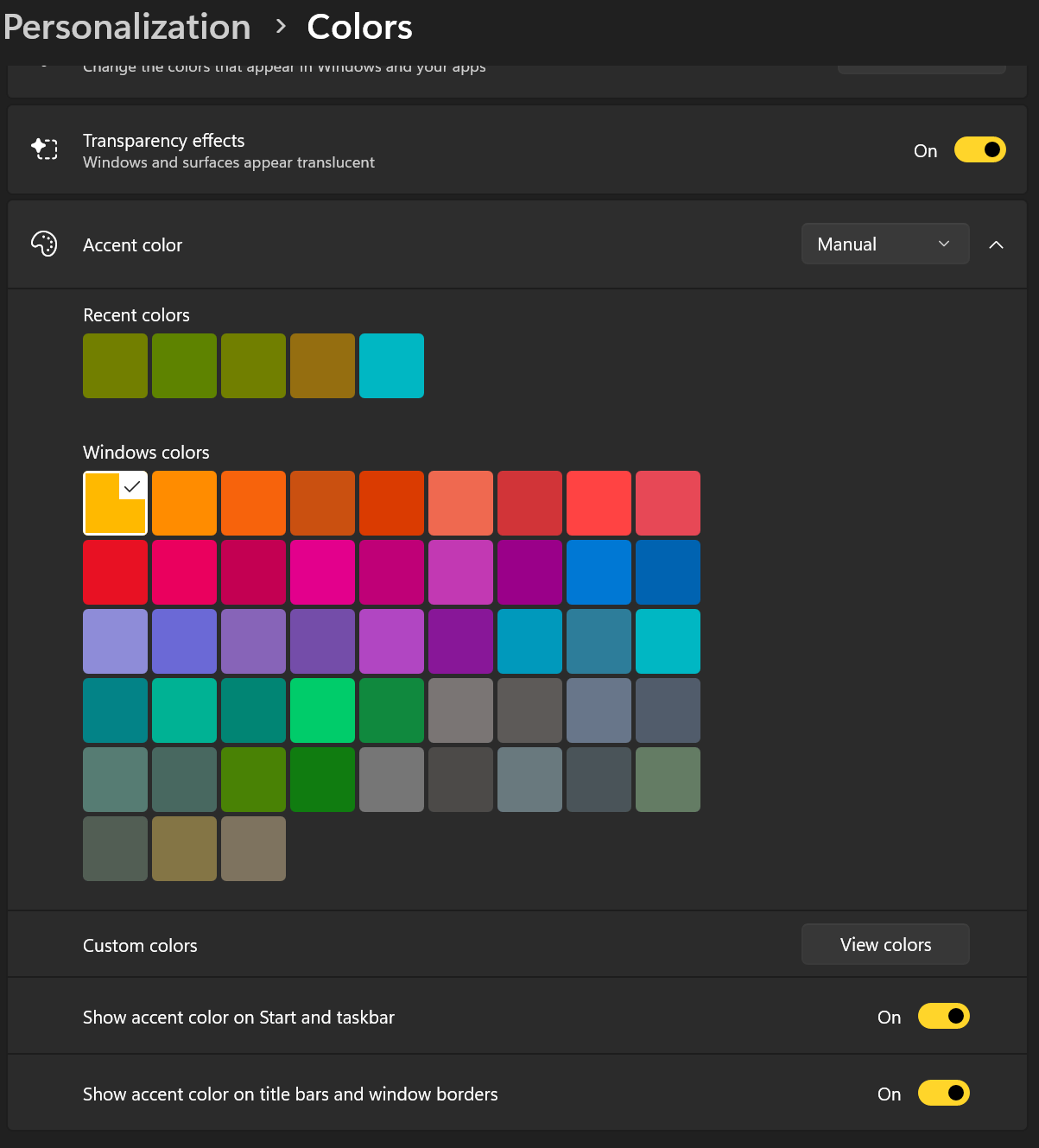Viewport: 1039px width, 1148px height.
Task: Pick the cyan recent color swatch
Action: pyautogui.click(x=391, y=365)
